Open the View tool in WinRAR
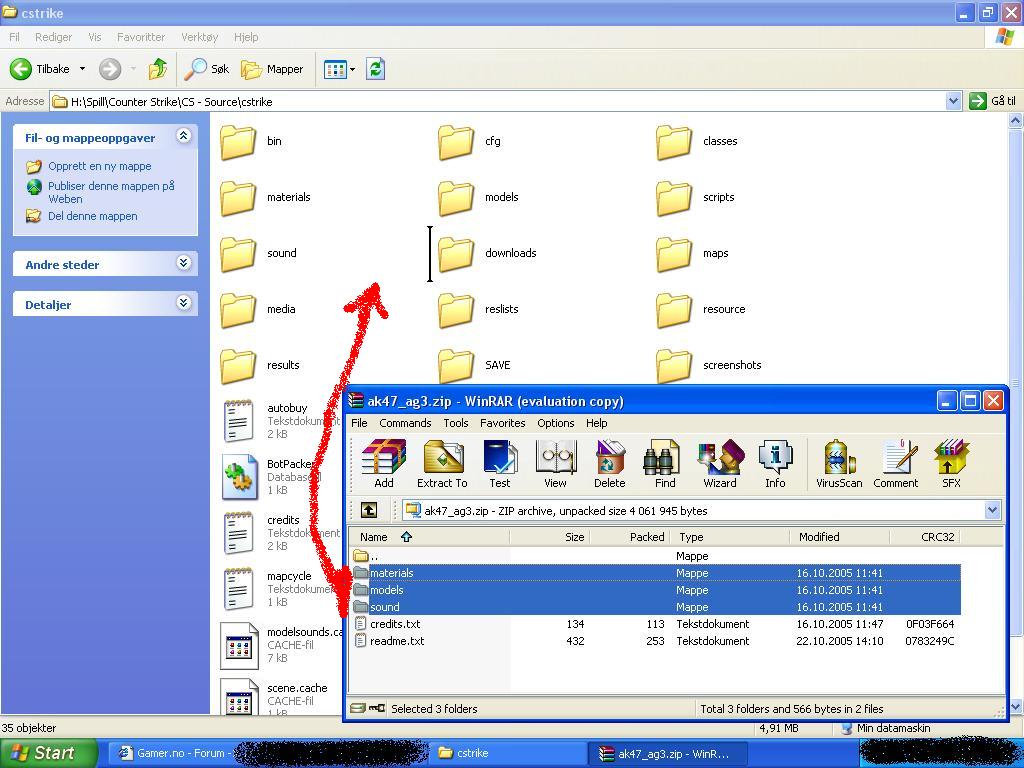1024x768 pixels. pyautogui.click(x=555, y=464)
